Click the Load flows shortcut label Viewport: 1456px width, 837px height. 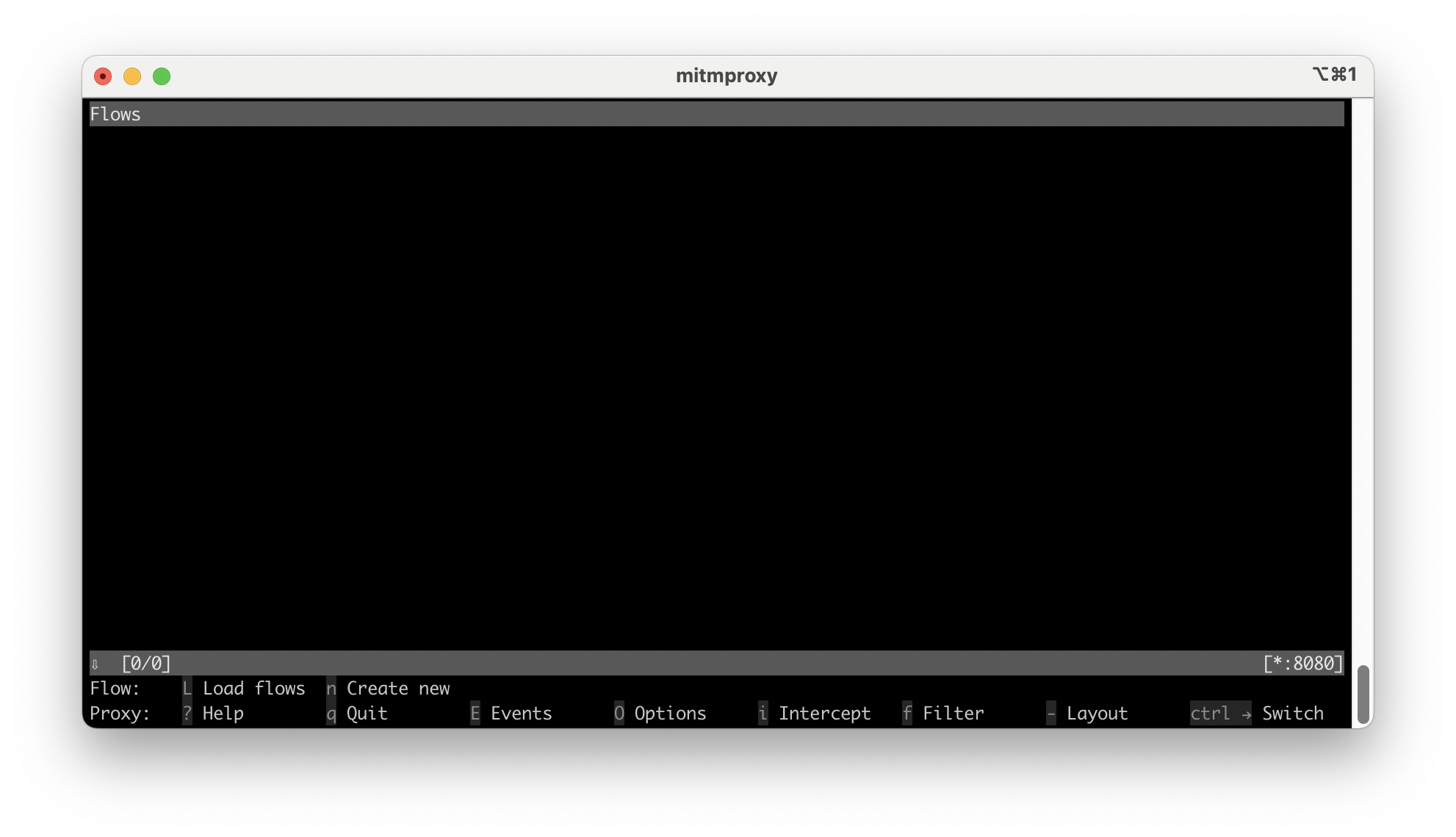pos(253,688)
